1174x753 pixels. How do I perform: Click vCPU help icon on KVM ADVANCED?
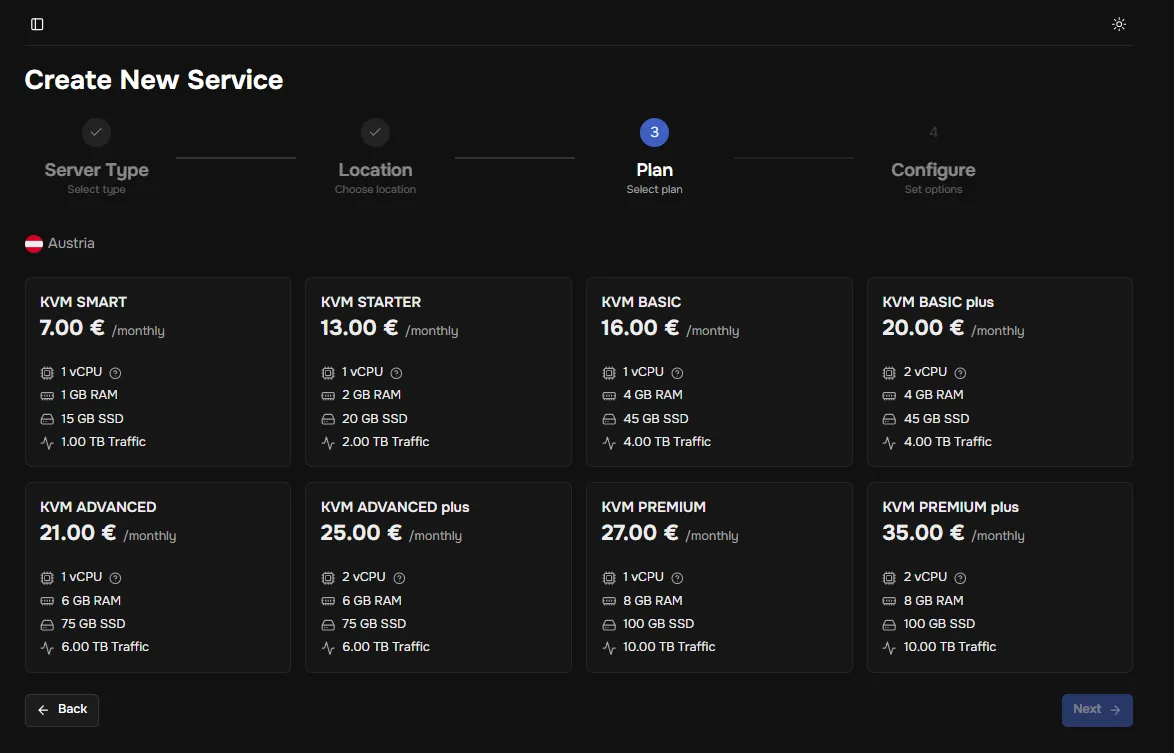point(115,578)
